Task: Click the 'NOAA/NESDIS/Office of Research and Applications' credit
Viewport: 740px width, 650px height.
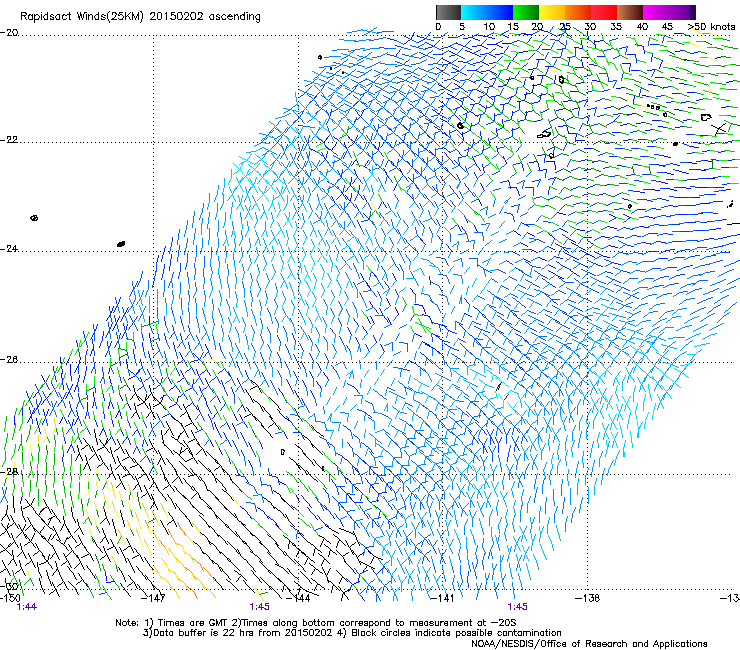Action: point(589,644)
